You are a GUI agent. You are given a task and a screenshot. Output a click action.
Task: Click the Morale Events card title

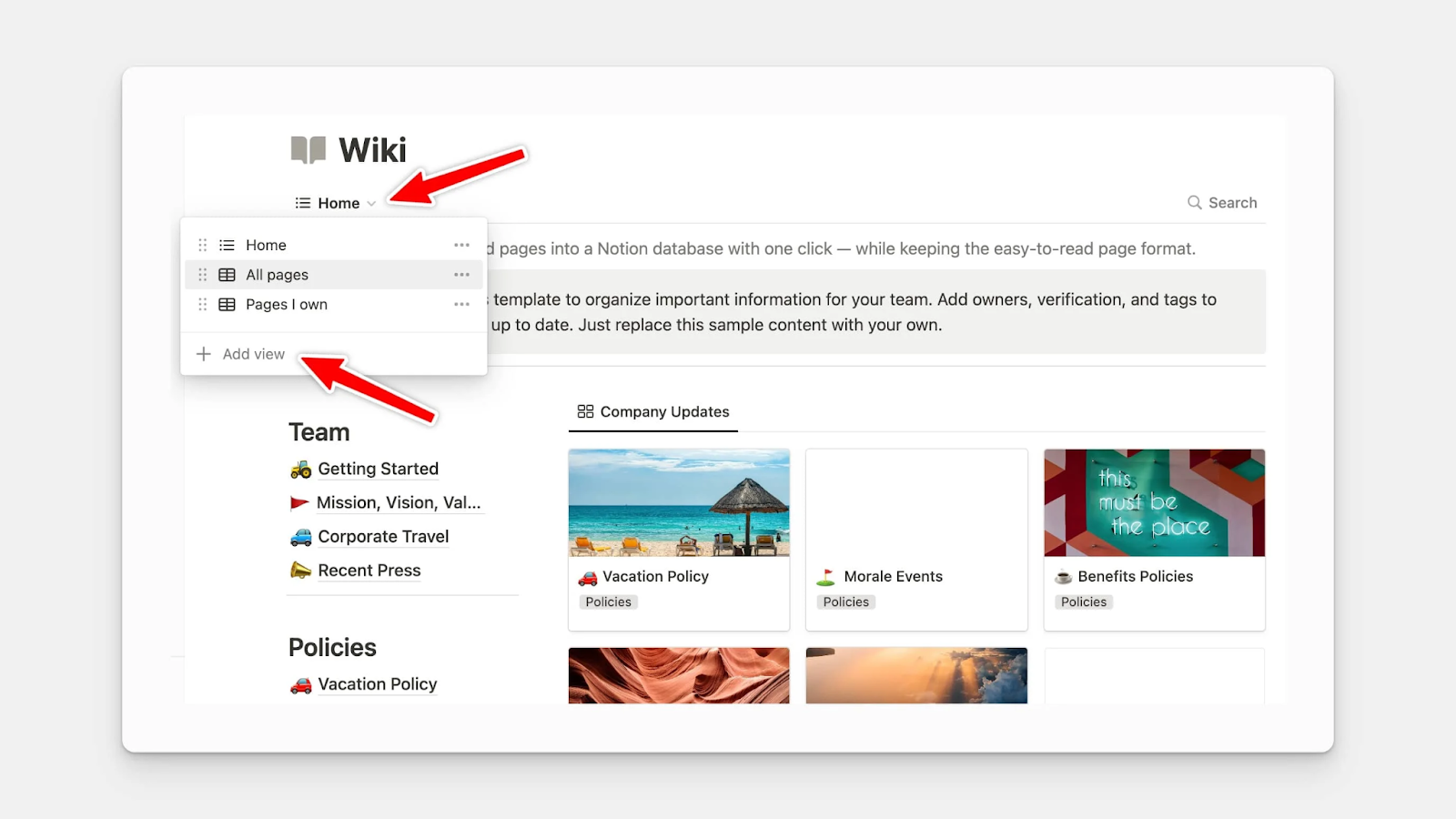tap(893, 577)
